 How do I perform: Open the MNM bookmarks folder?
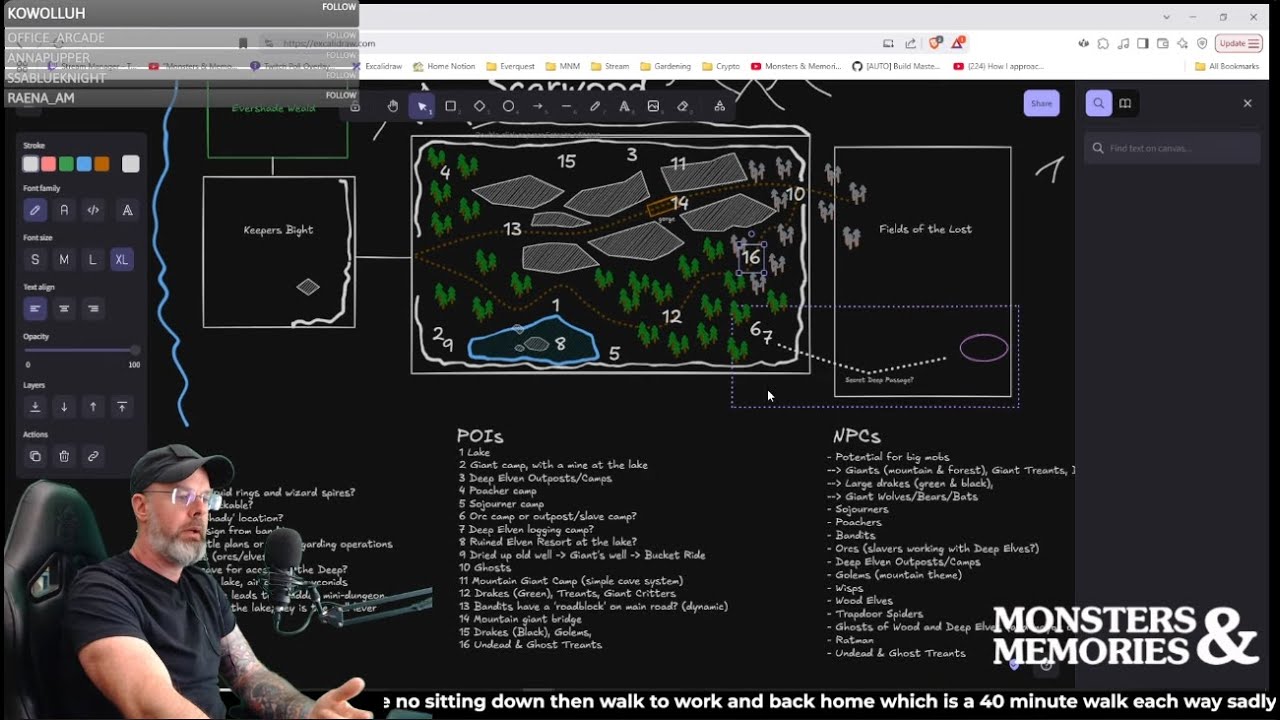[563, 66]
